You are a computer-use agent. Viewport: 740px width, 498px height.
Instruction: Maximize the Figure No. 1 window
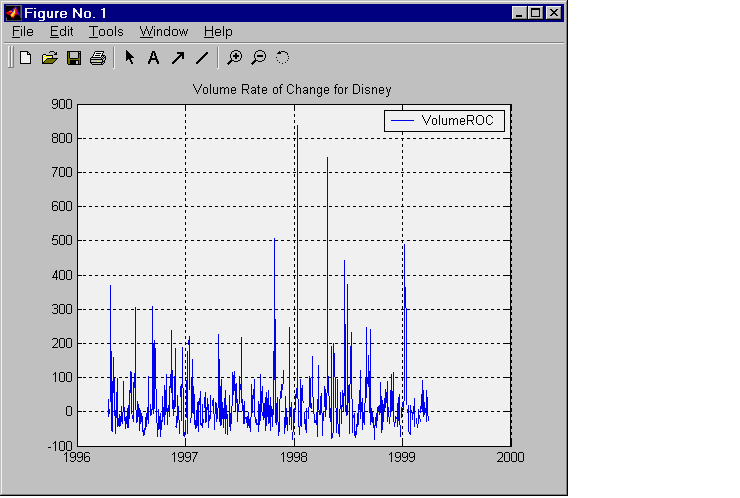(x=535, y=13)
